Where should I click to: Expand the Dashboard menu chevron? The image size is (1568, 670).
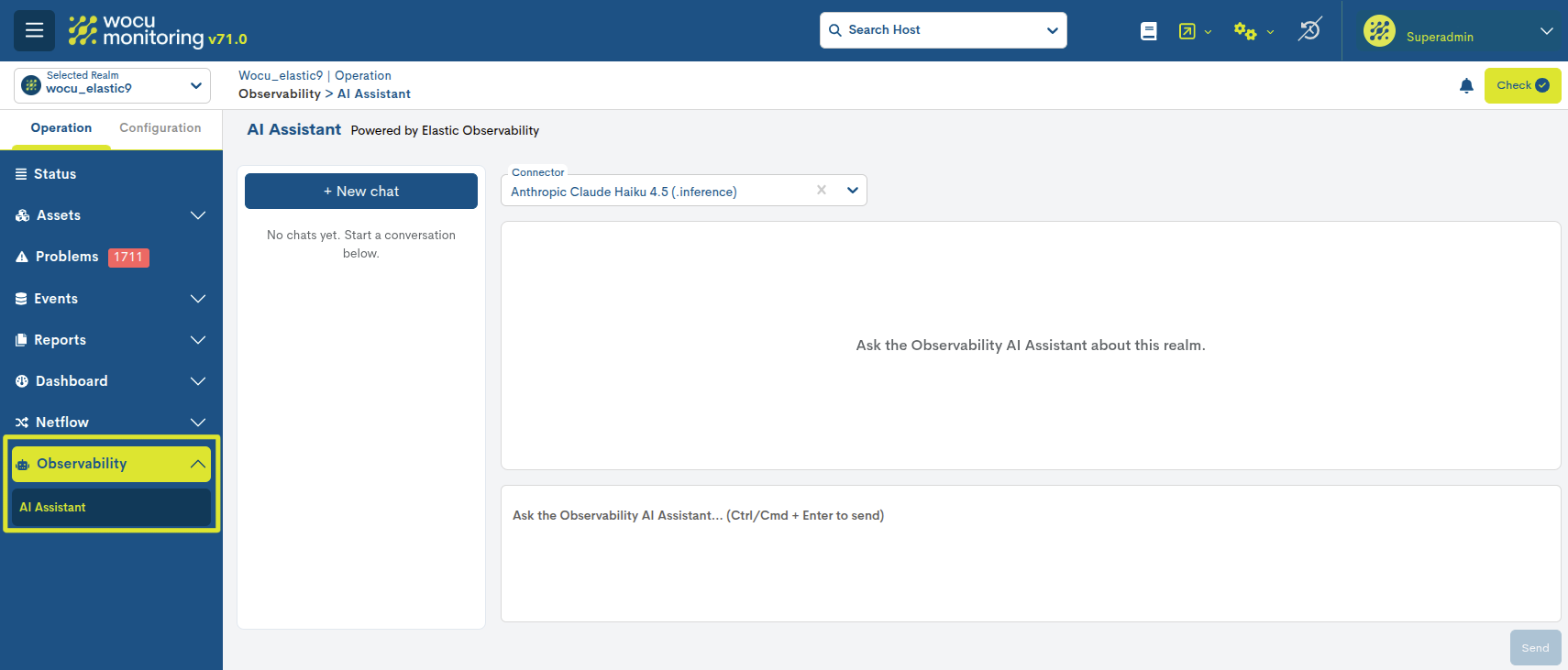(x=198, y=381)
